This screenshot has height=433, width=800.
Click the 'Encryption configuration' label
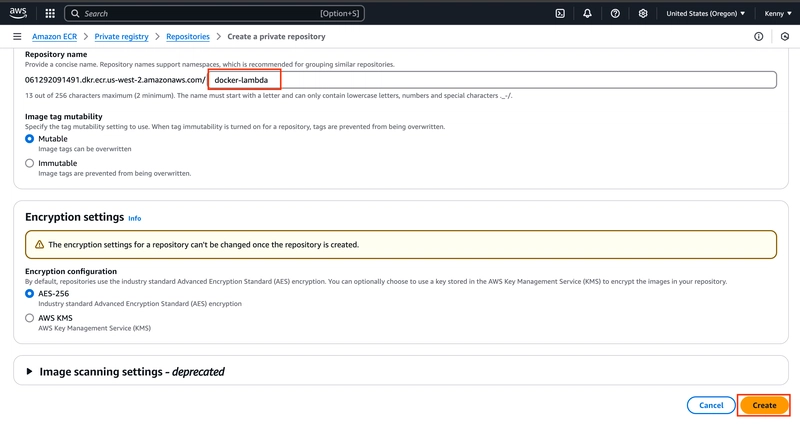tap(71, 271)
